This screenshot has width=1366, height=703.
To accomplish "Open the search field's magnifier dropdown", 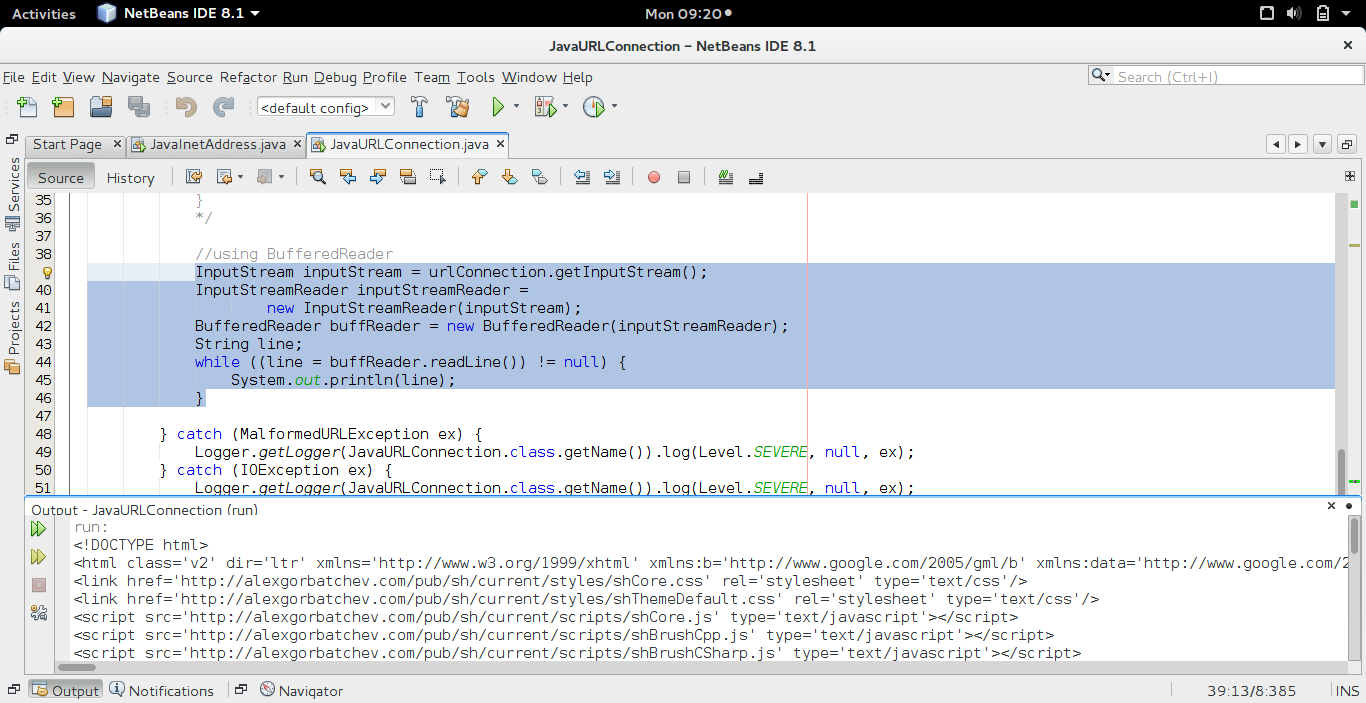I will 1101,76.
